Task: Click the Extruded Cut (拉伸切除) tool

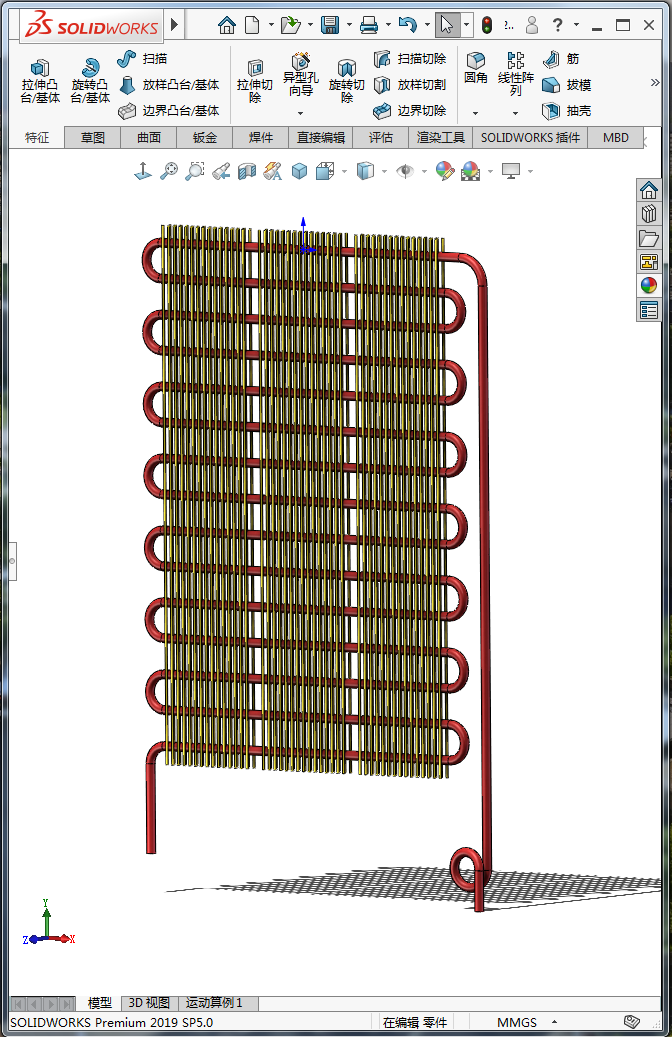Action: 255,82
